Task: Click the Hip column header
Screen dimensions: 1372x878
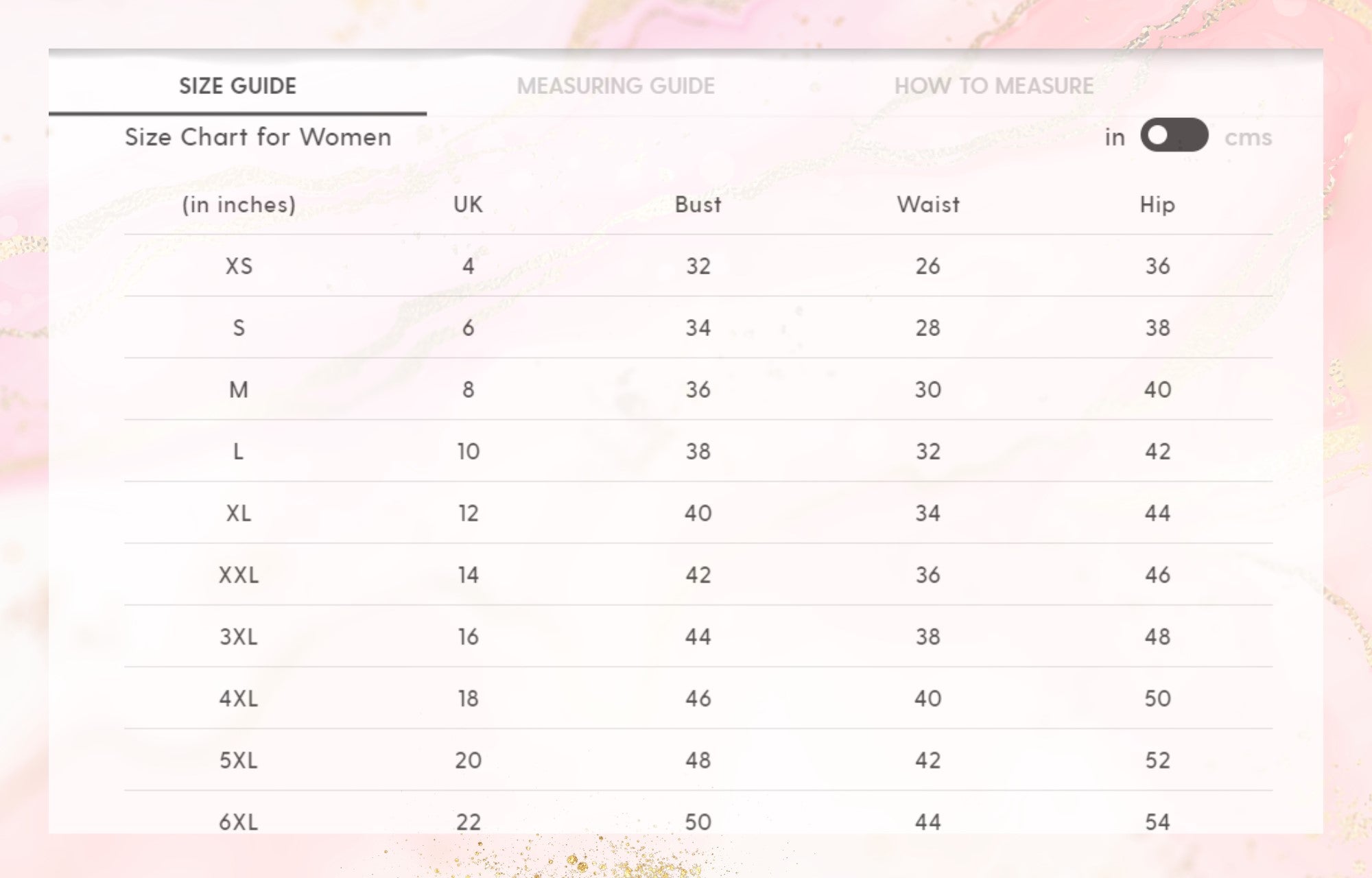Action: point(1157,205)
